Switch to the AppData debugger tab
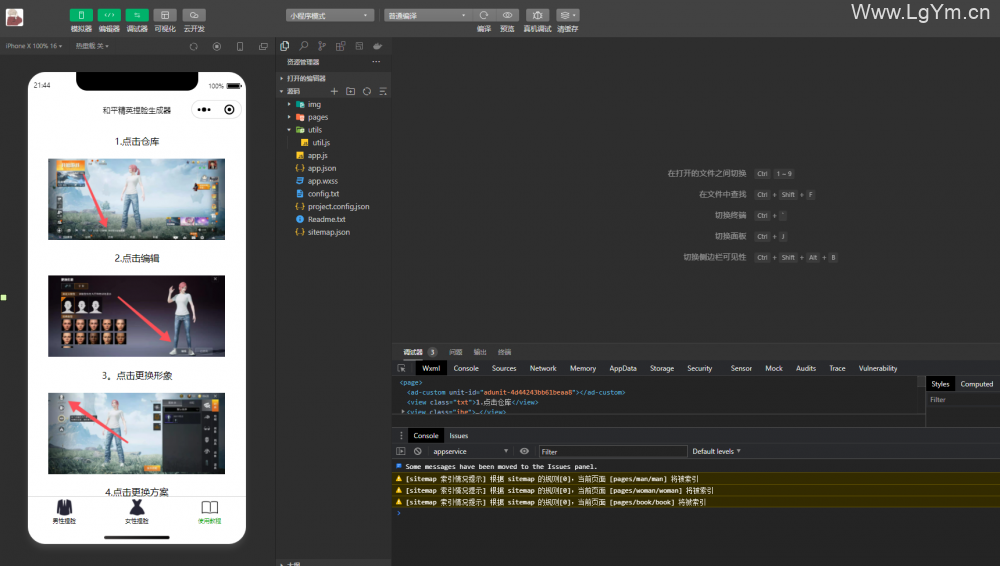The image size is (1000, 566). 622,368
